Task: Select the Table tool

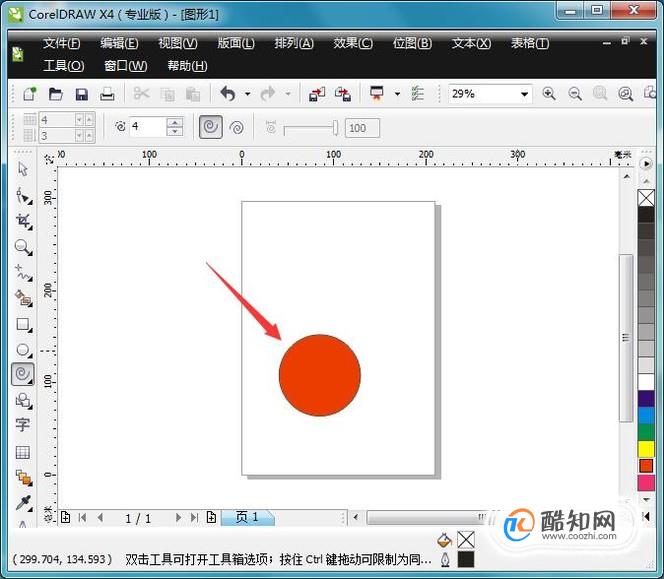Action: pyautogui.click(x=23, y=452)
